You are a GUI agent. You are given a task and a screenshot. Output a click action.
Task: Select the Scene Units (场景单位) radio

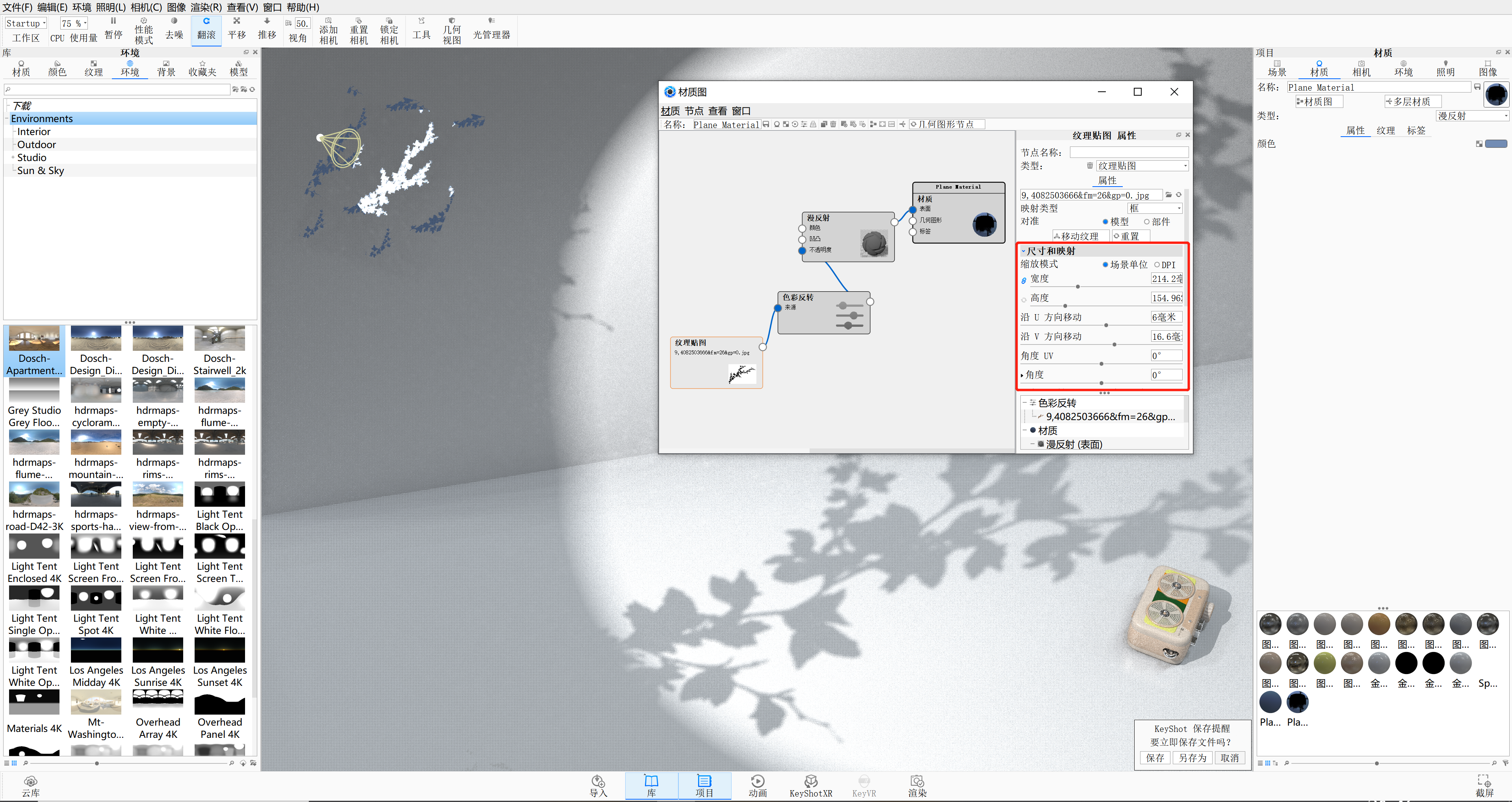click(1105, 265)
